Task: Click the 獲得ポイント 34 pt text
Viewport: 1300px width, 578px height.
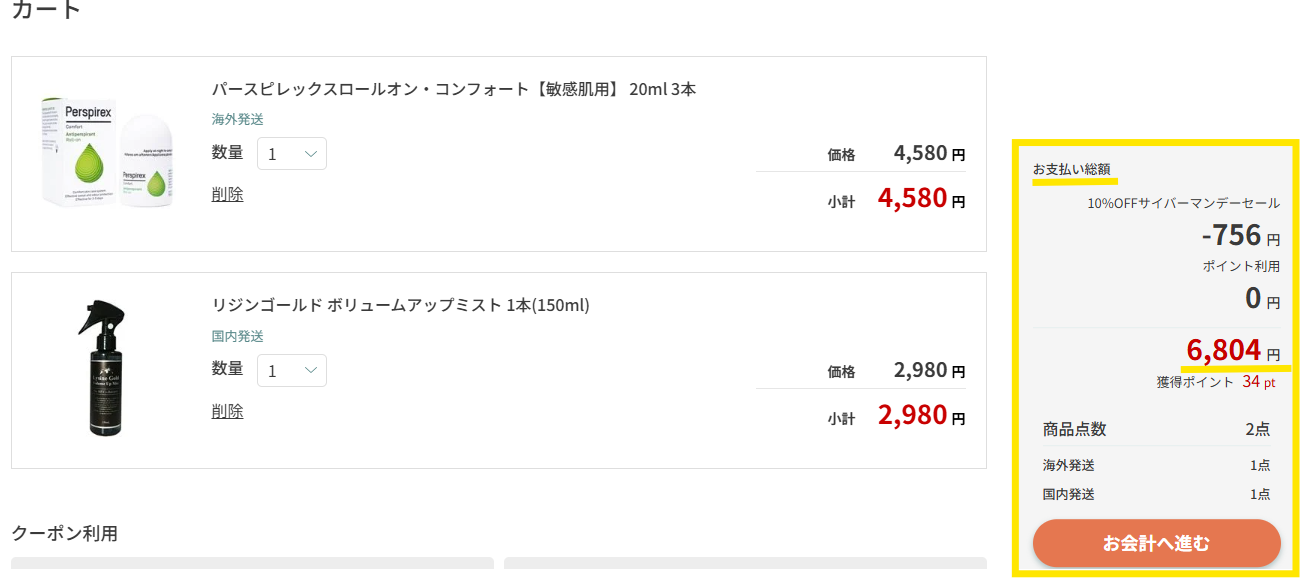Action: click(1216, 382)
